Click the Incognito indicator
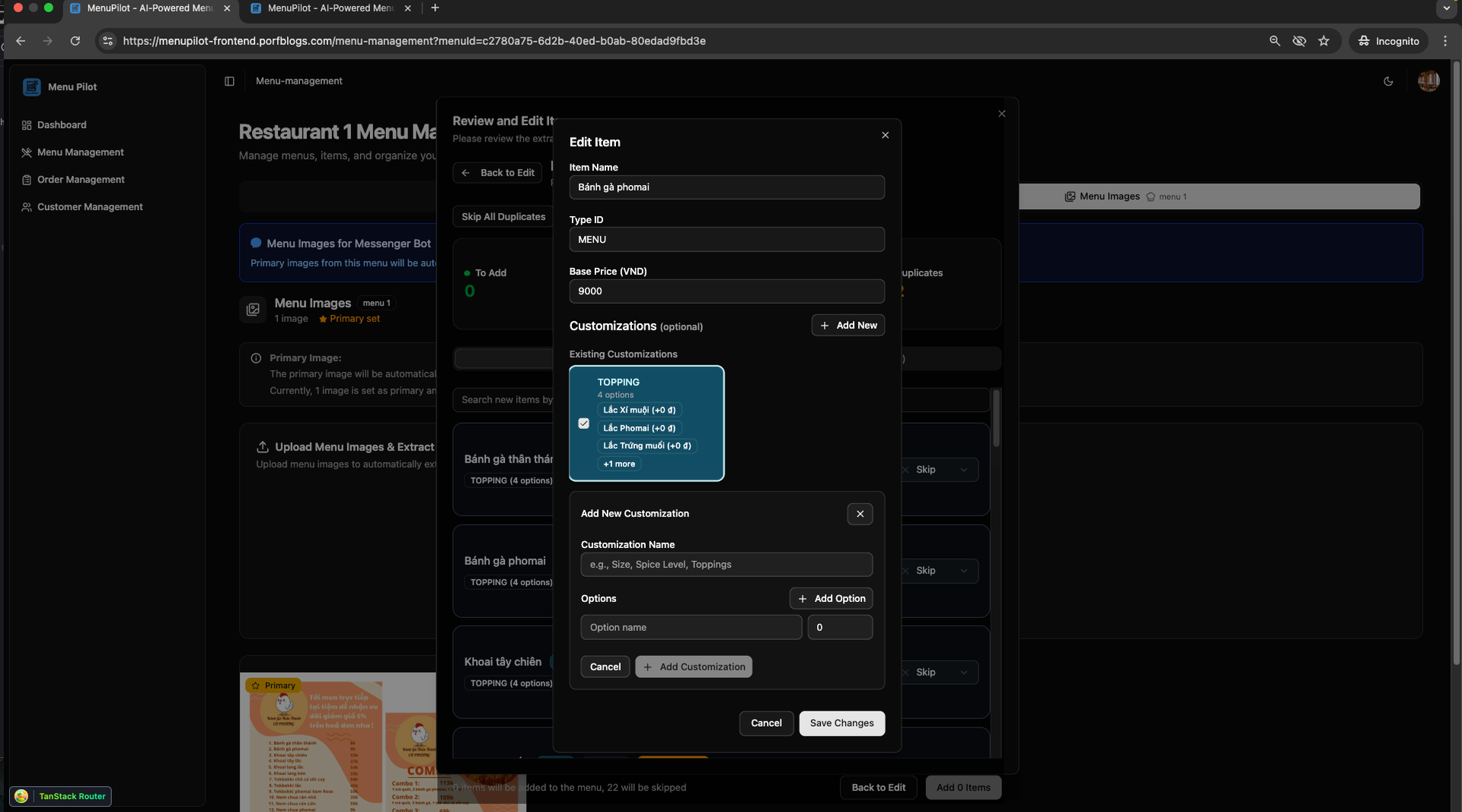Image resolution: width=1462 pixels, height=812 pixels. 1389,41
